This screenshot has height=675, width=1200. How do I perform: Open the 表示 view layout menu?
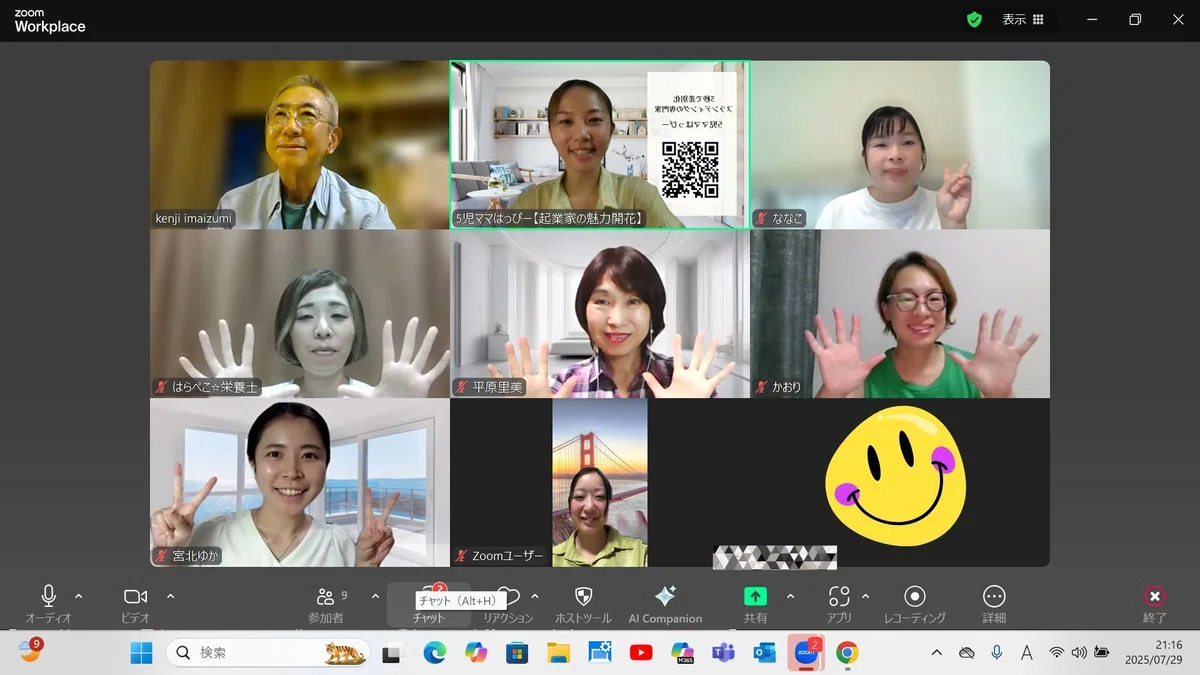(x=1023, y=19)
